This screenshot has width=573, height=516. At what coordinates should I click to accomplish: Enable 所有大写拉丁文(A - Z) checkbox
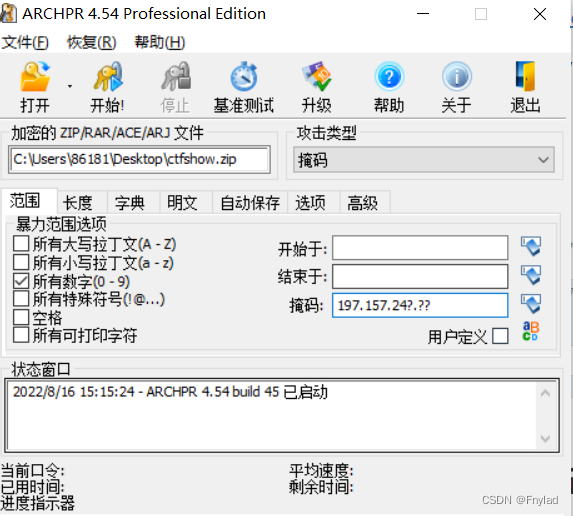[21, 244]
